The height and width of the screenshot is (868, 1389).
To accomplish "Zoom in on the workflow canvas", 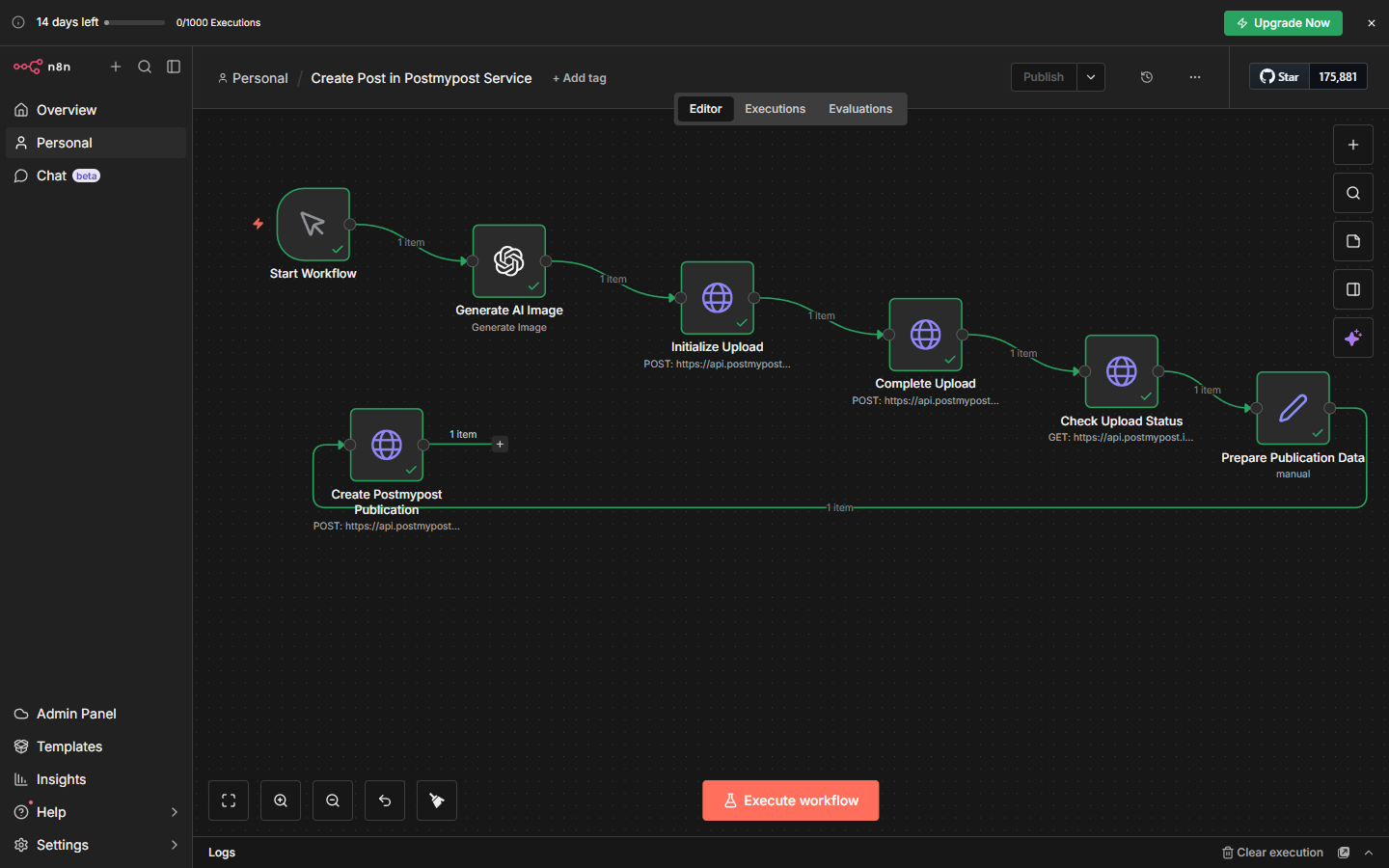I will click(x=281, y=800).
